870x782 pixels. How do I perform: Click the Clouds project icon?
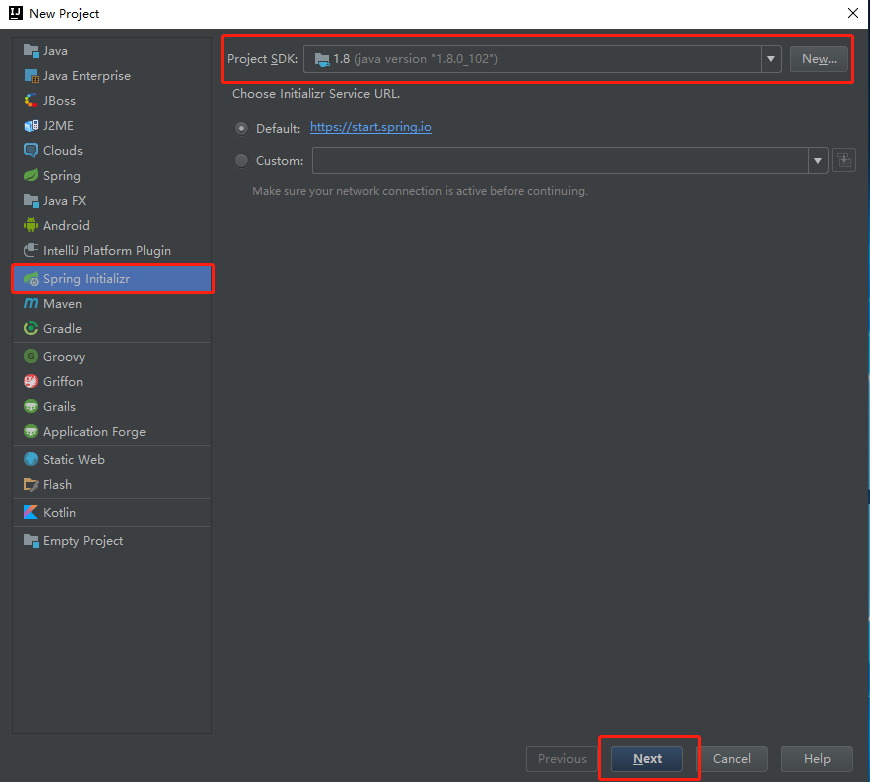coord(31,150)
